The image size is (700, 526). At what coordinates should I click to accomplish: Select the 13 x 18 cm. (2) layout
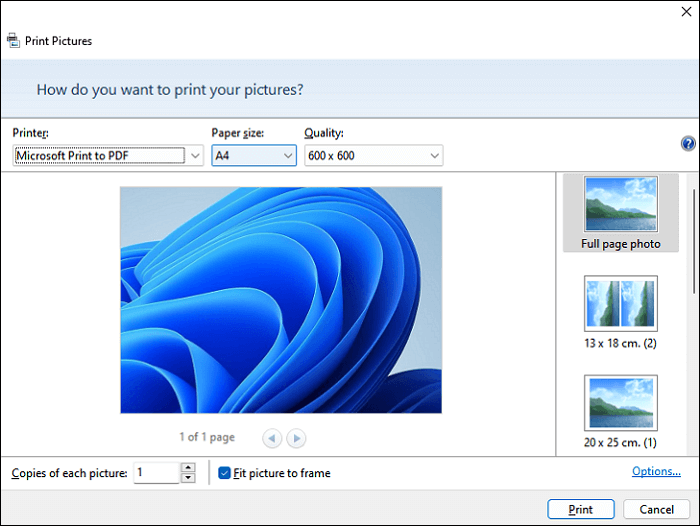tap(621, 312)
